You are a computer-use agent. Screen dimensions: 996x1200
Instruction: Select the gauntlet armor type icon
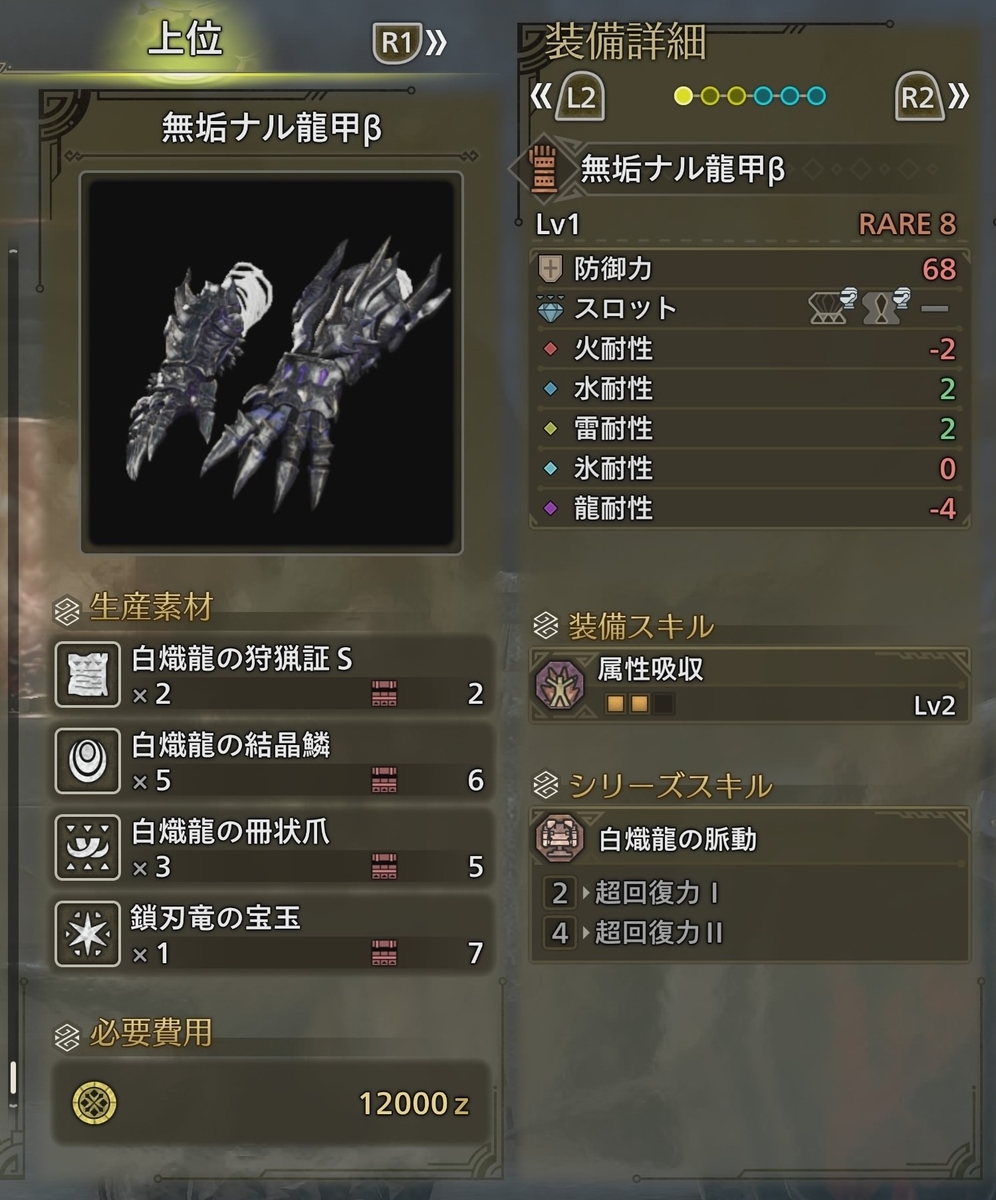pyautogui.click(x=543, y=170)
